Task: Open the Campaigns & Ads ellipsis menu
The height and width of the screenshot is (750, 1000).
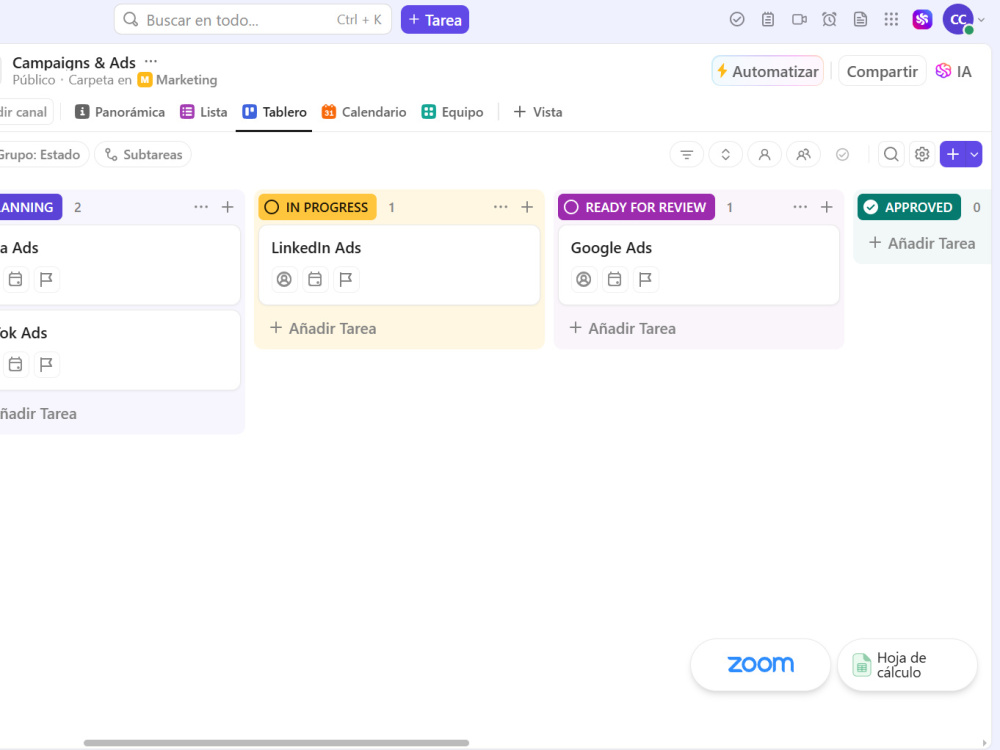Action: tap(151, 62)
